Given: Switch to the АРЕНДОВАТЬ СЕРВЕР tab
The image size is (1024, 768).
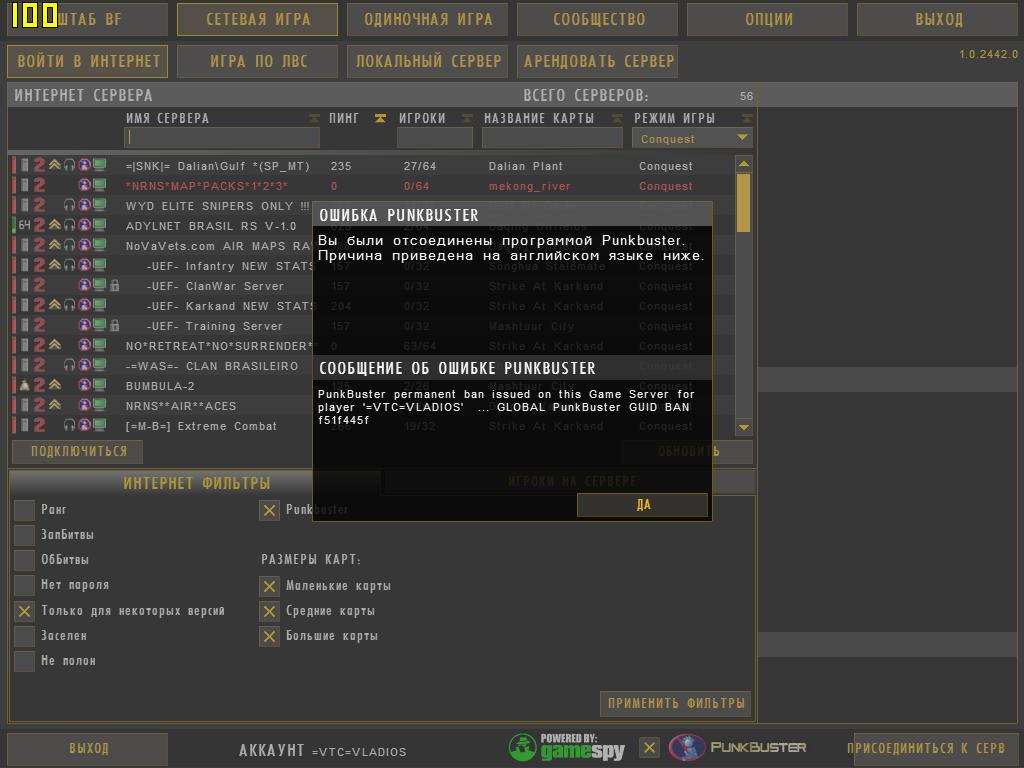Looking at the screenshot, I should pyautogui.click(x=598, y=61).
